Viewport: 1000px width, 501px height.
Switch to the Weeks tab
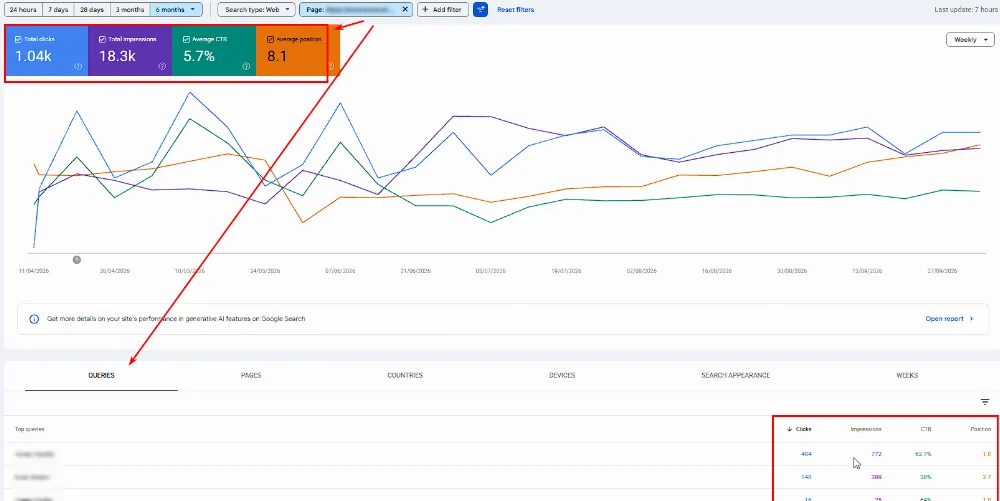(x=907, y=375)
